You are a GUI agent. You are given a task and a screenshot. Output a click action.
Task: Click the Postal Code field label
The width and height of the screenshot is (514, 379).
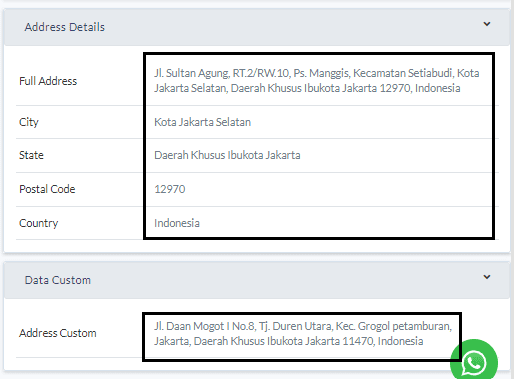pyautogui.click(x=47, y=189)
